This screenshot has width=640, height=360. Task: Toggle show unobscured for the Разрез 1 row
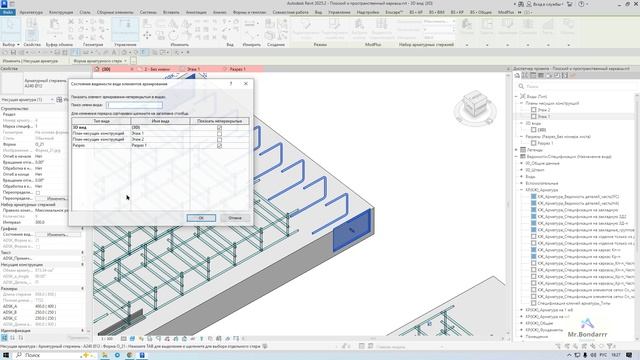pos(220,146)
